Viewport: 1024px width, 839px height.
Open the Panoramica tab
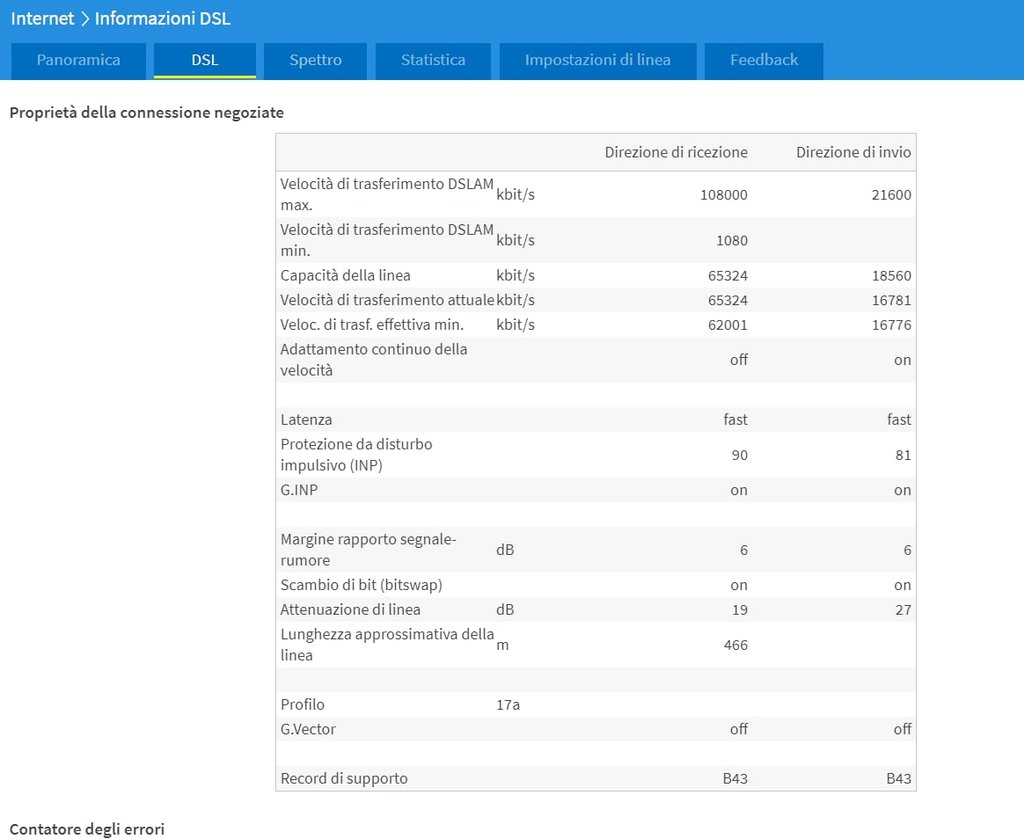point(78,60)
